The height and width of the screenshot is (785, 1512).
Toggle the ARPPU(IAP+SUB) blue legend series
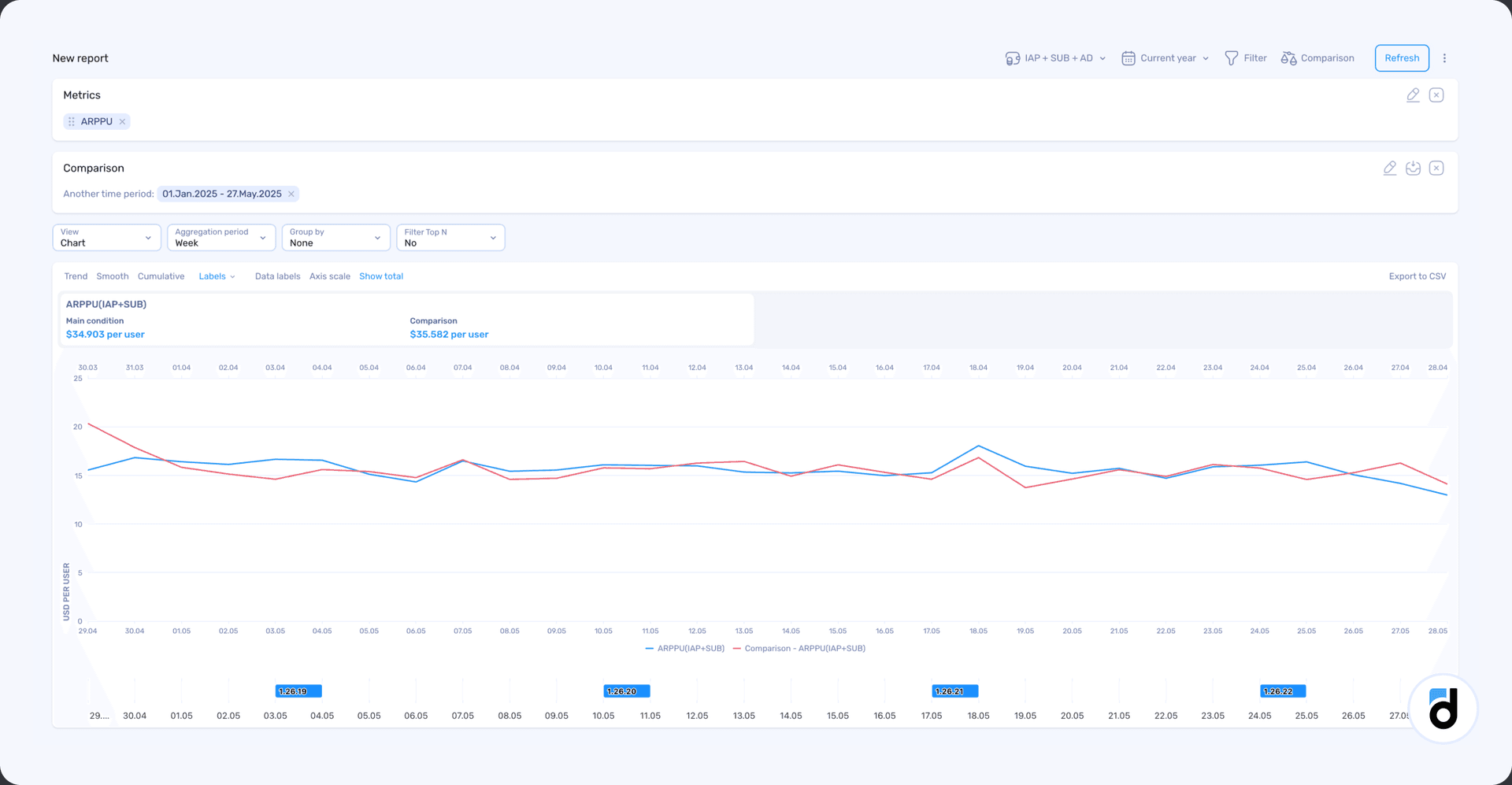684,649
